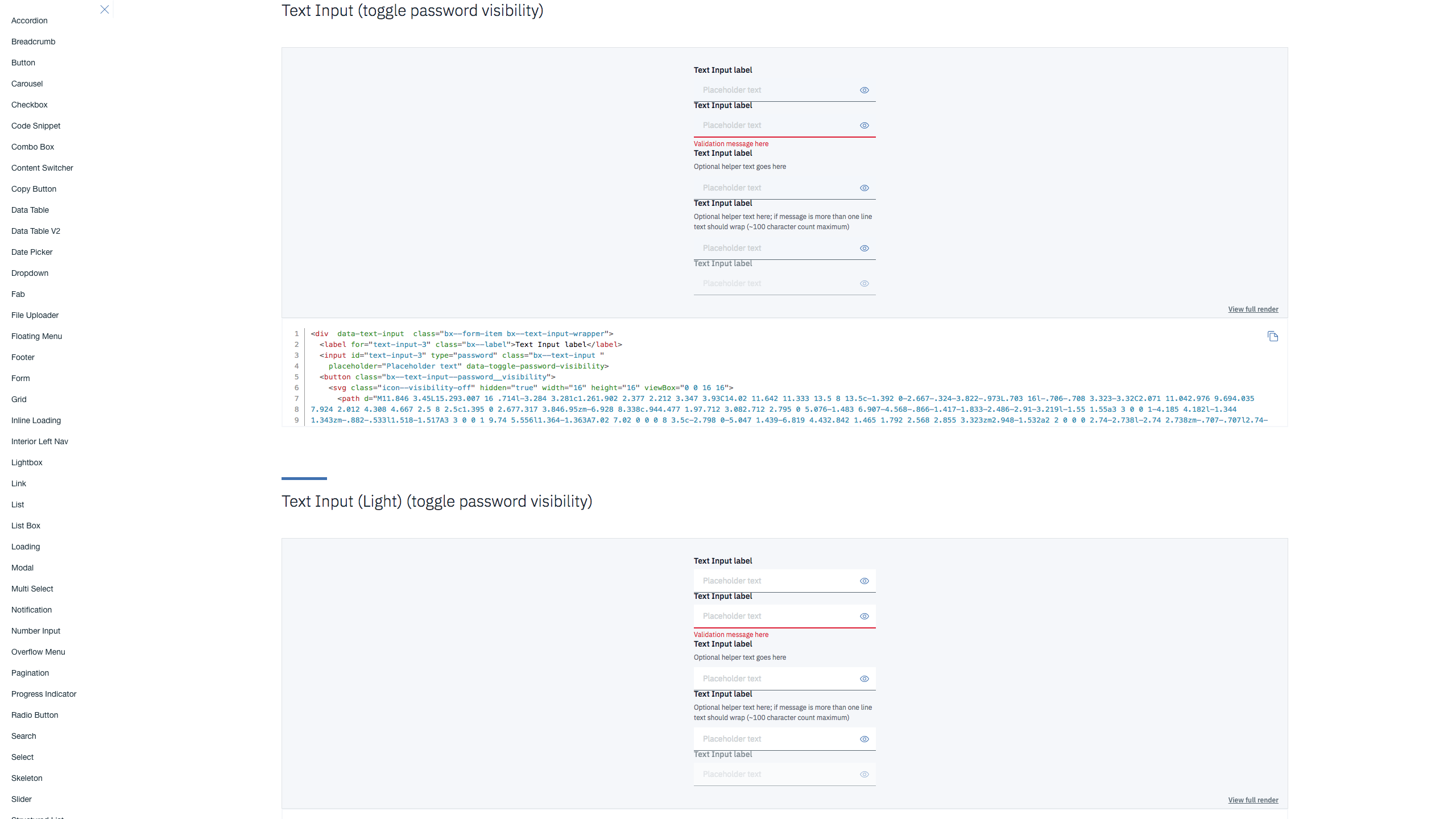Image resolution: width=1456 pixels, height=819 pixels.
Task: Open the Select component page
Action: click(22, 757)
